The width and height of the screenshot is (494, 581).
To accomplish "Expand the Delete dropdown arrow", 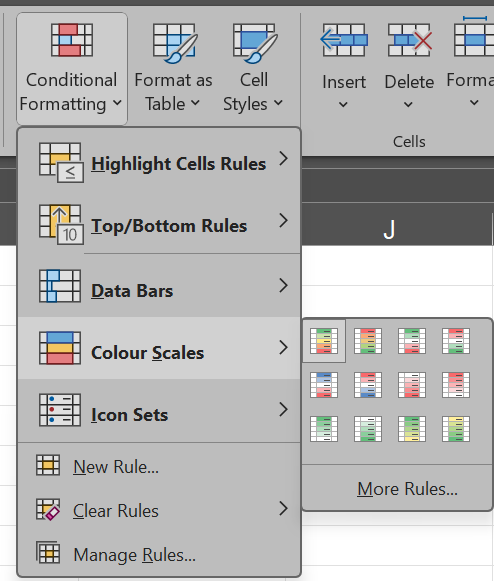I will click(x=408, y=105).
